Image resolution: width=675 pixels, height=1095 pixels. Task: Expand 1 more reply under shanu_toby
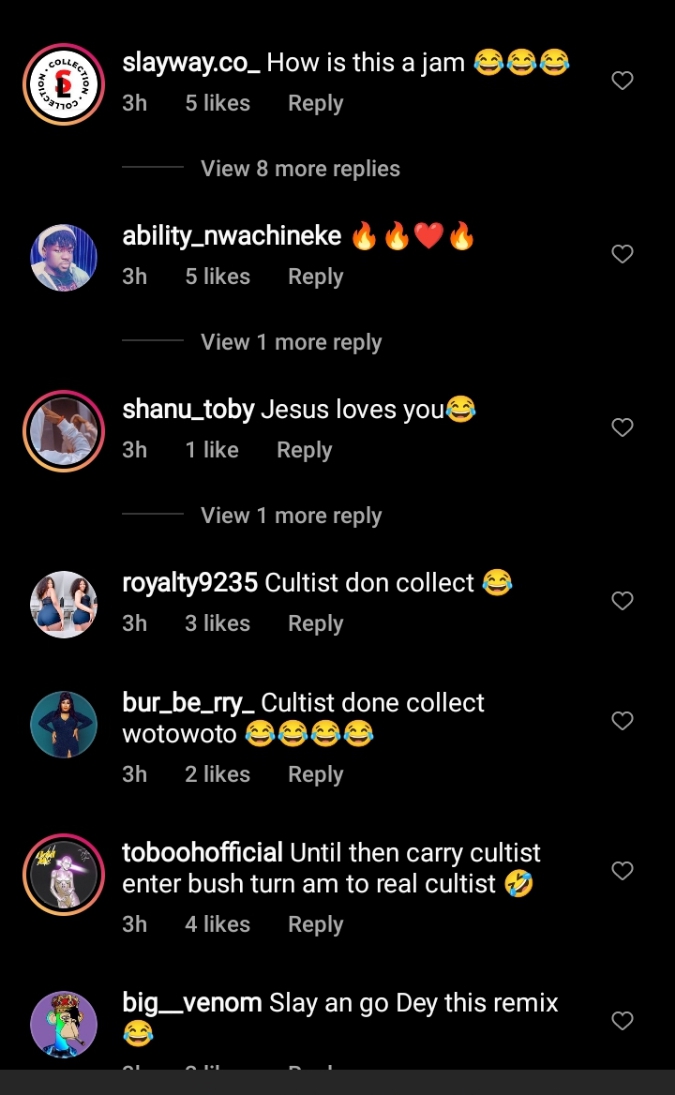pyautogui.click(x=291, y=516)
